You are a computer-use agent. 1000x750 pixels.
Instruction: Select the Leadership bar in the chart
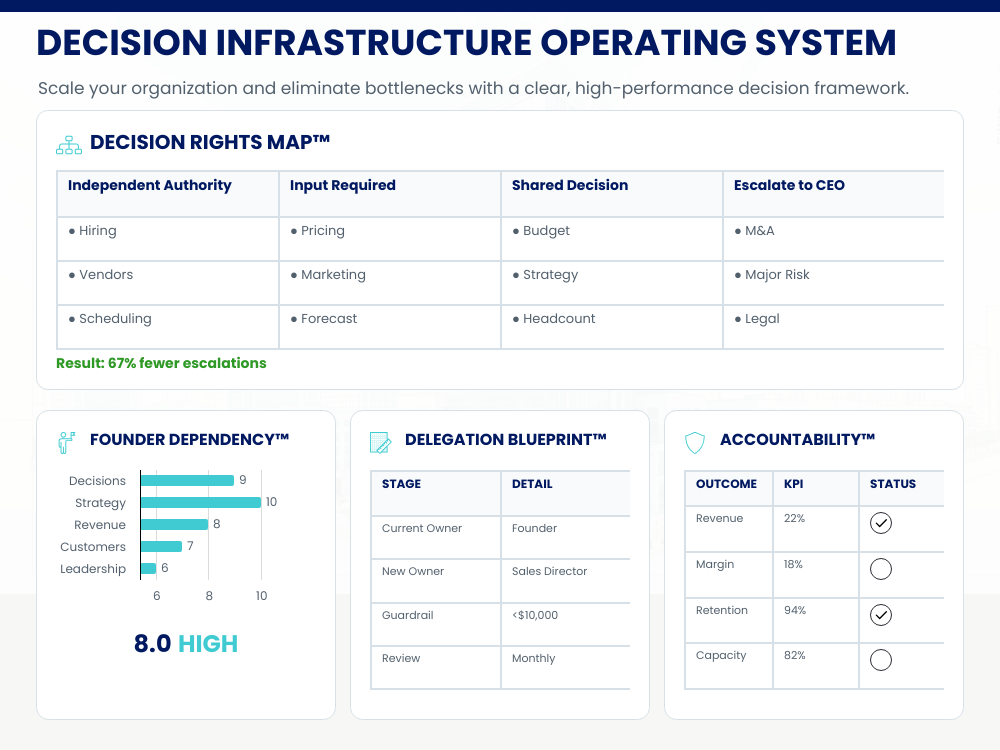[149, 568]
